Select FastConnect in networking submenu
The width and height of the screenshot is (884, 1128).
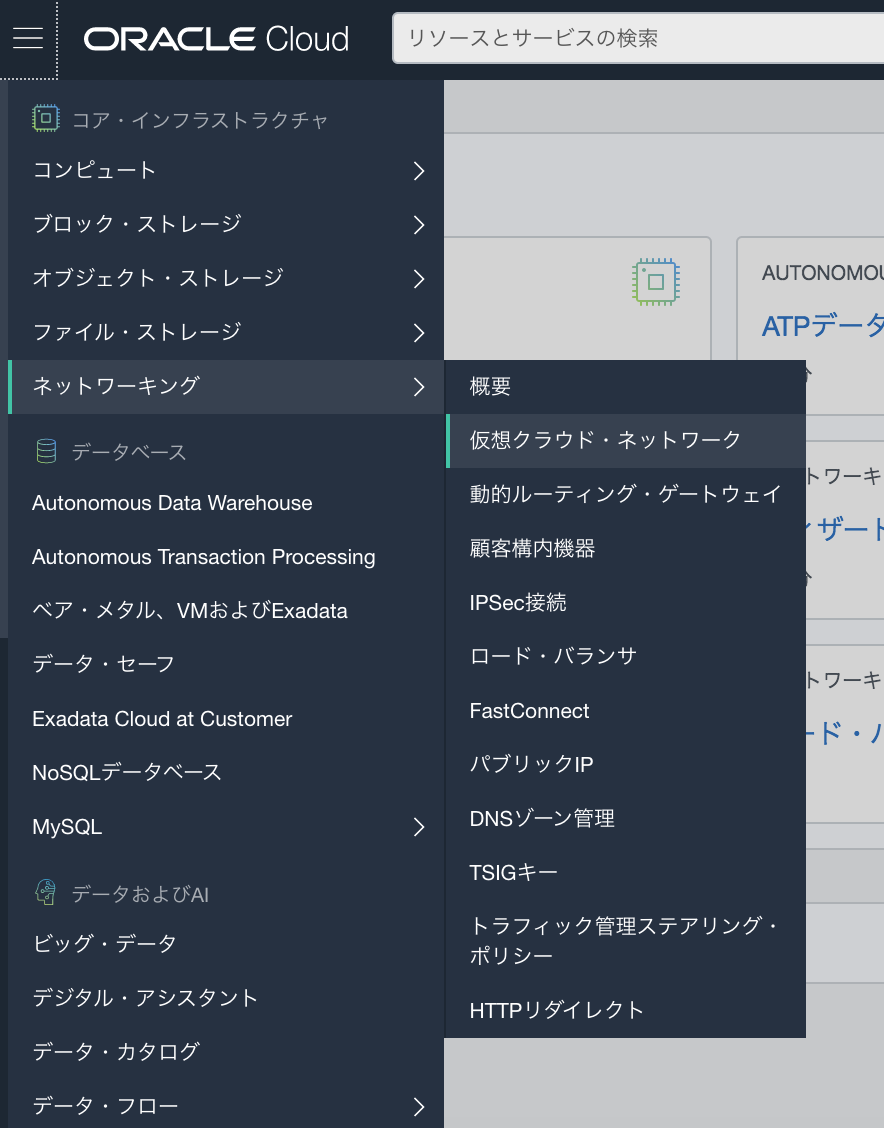(x=529, y=711)
